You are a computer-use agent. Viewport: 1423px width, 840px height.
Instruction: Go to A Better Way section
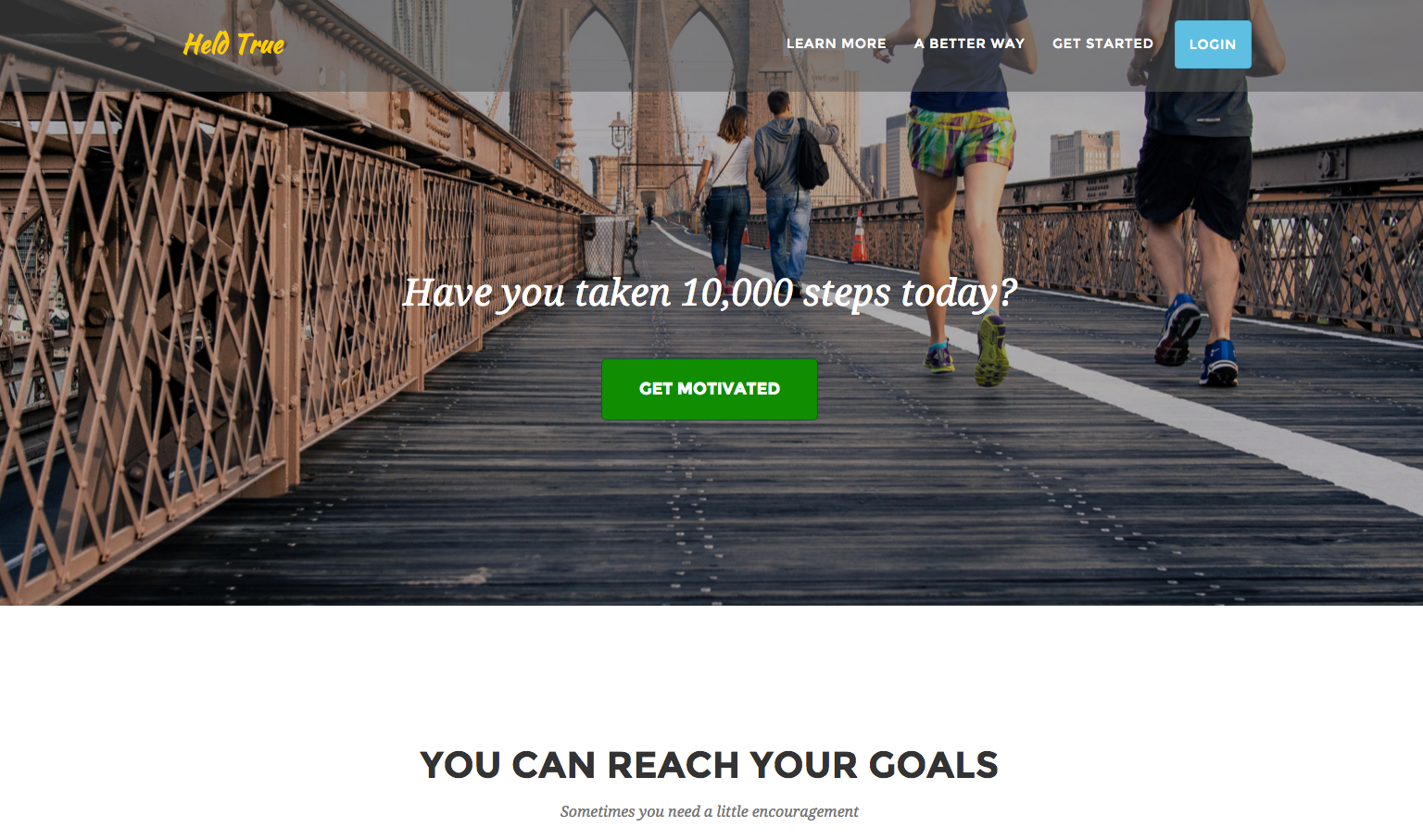point(969,44)
